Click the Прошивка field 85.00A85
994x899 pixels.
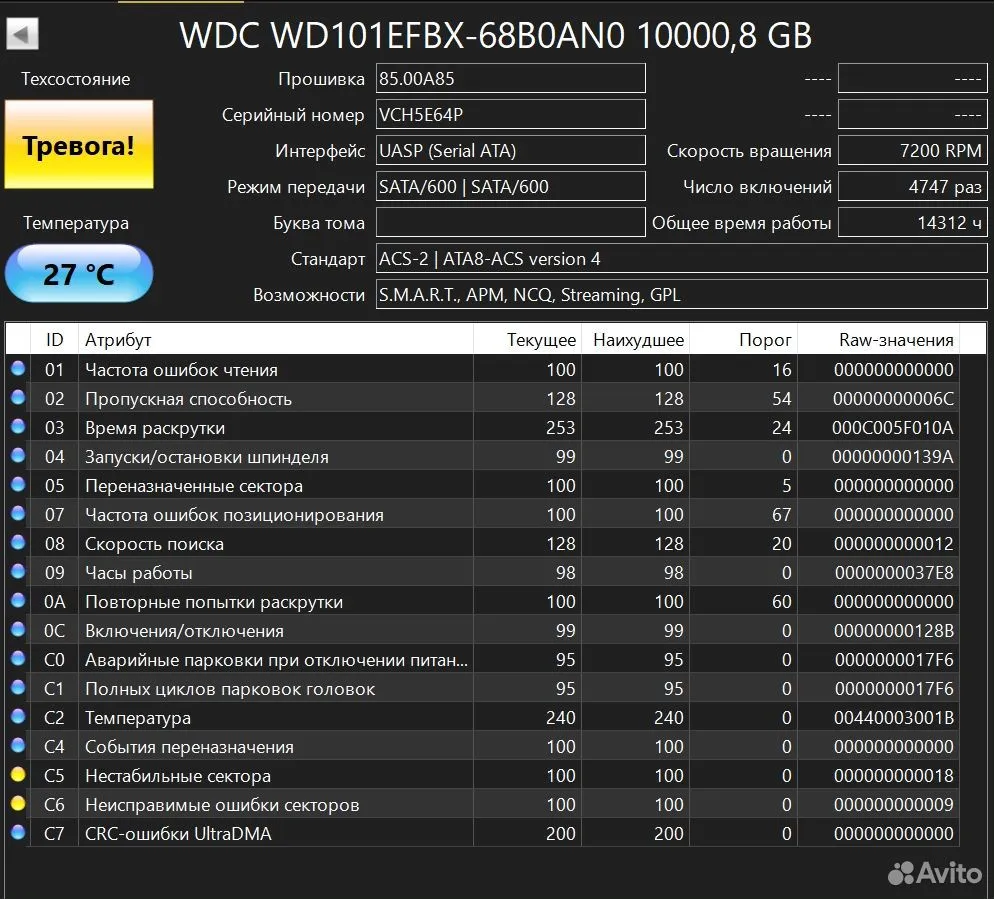click(x=510, y=79)
